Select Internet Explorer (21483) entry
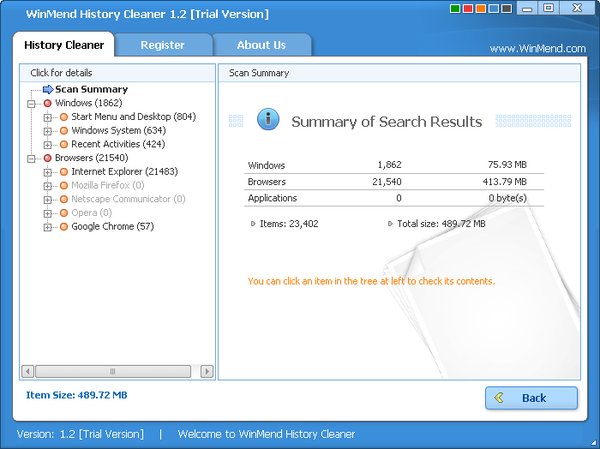The height and width of the screenshot is (449, 600). click(125, 172)
